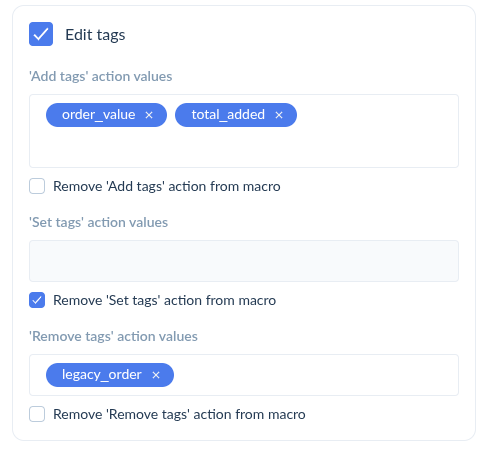Viewport: 488px width, 449px height.
Task: Enable Remove 'Add tags' action from macro
Action: (x=37, y=186)
